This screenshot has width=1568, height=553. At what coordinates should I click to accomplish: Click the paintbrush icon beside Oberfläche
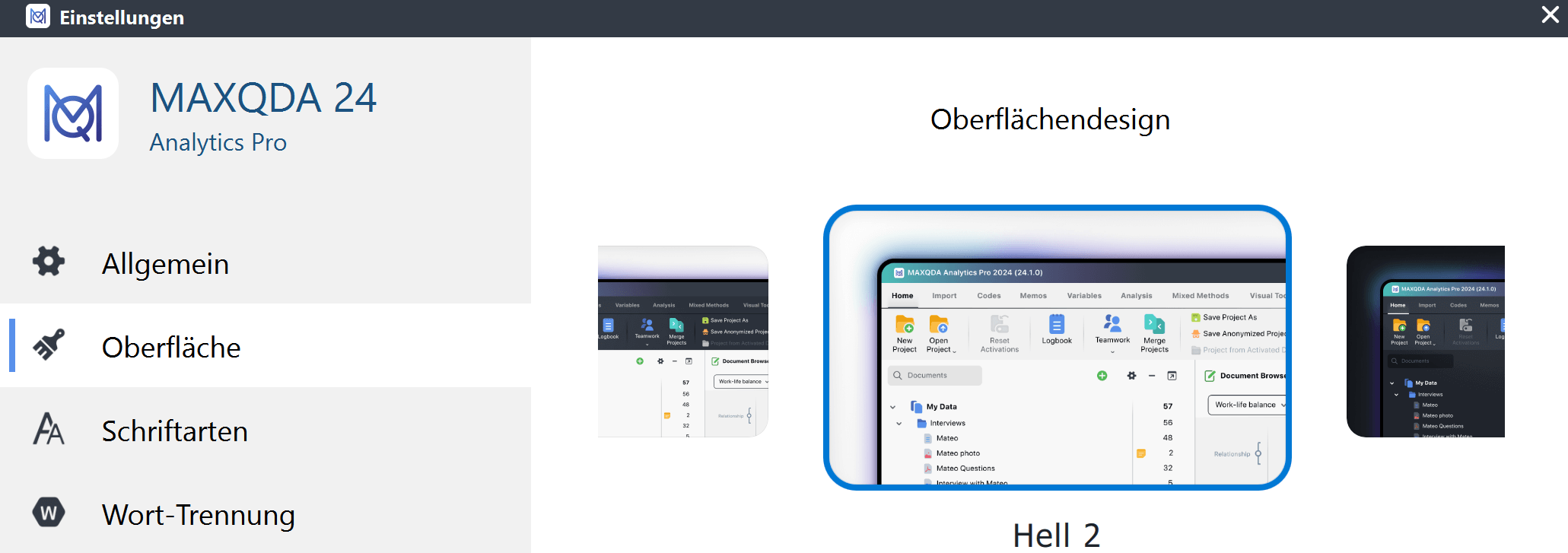(49, 345)
